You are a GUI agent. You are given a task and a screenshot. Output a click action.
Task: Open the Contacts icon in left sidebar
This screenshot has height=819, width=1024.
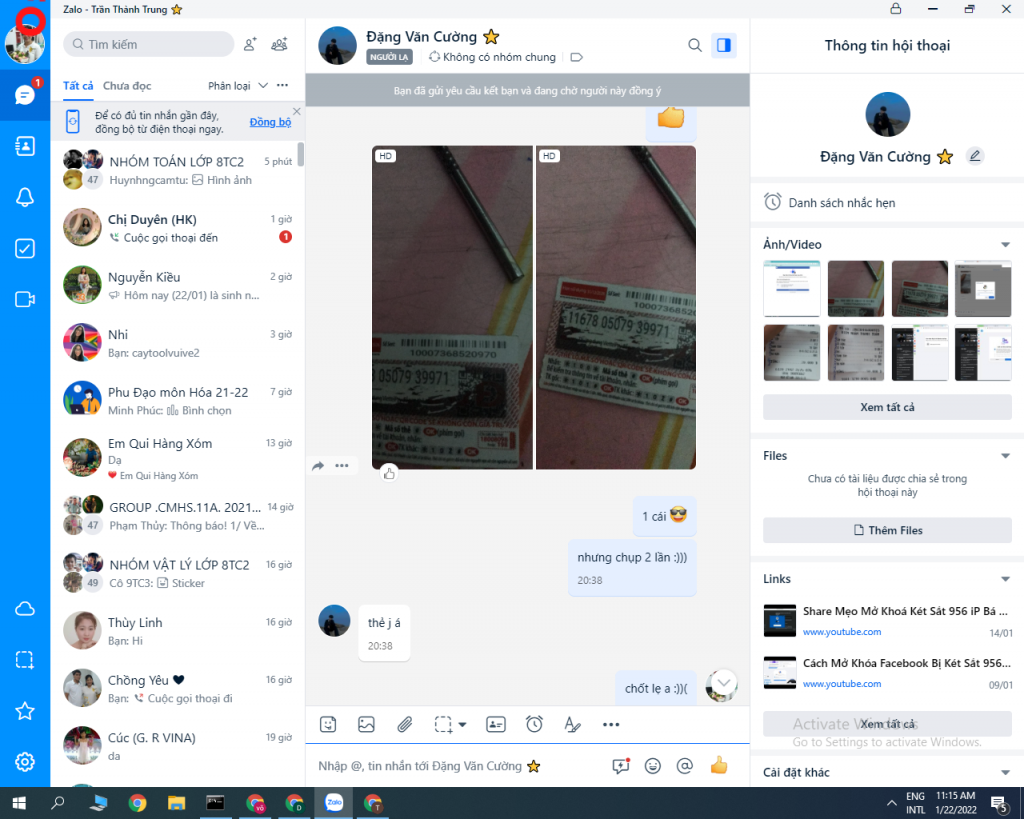pyautogui.click(x=25, y=146)
